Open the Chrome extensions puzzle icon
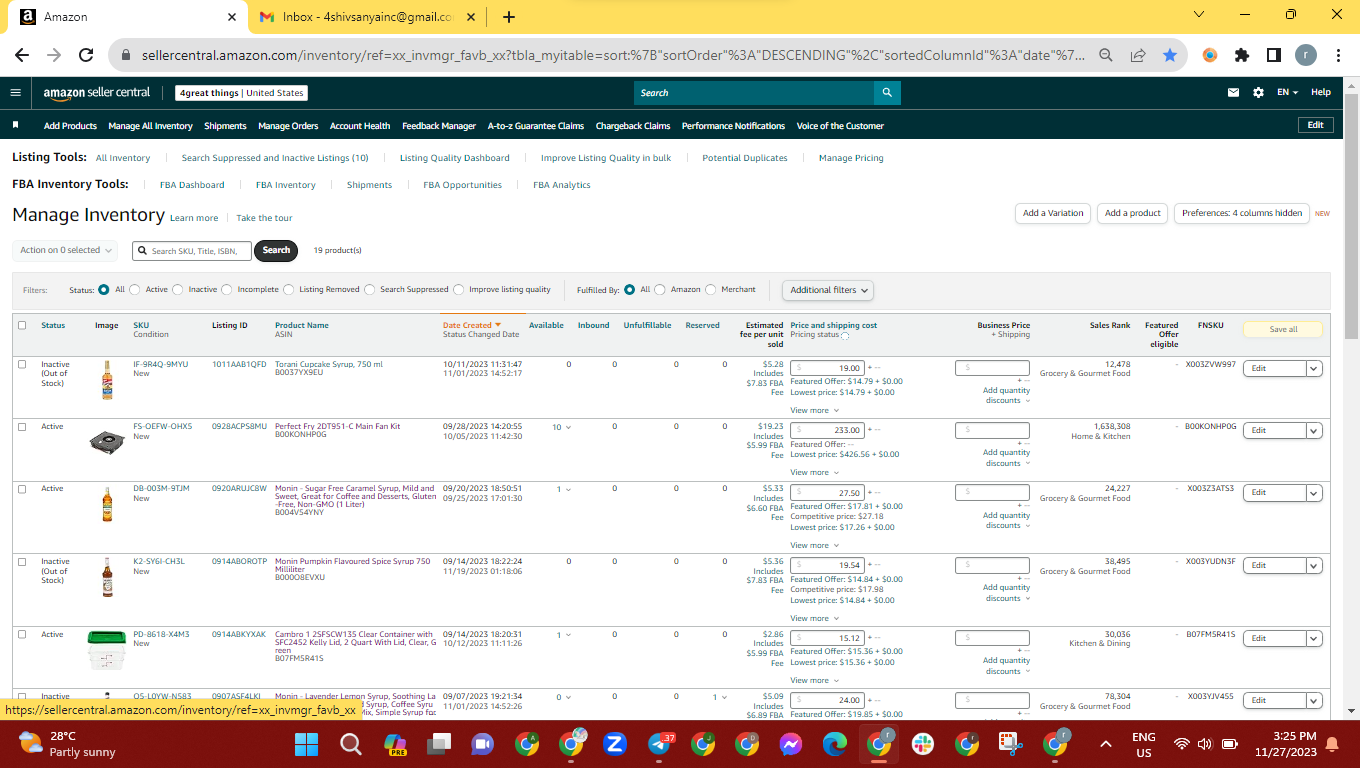Screen dimensions: 1360x768 (x=1242, y=56)
